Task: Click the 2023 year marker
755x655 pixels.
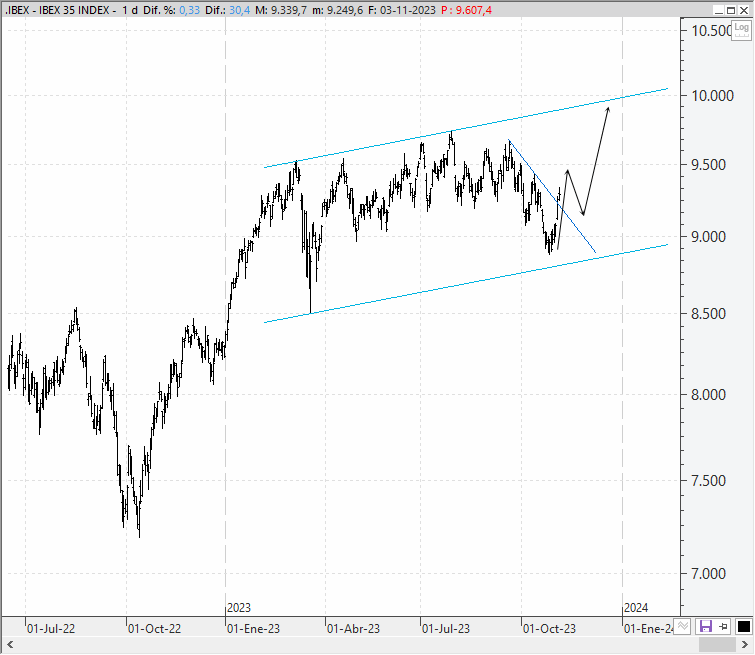Action: [x=239, y=608]
